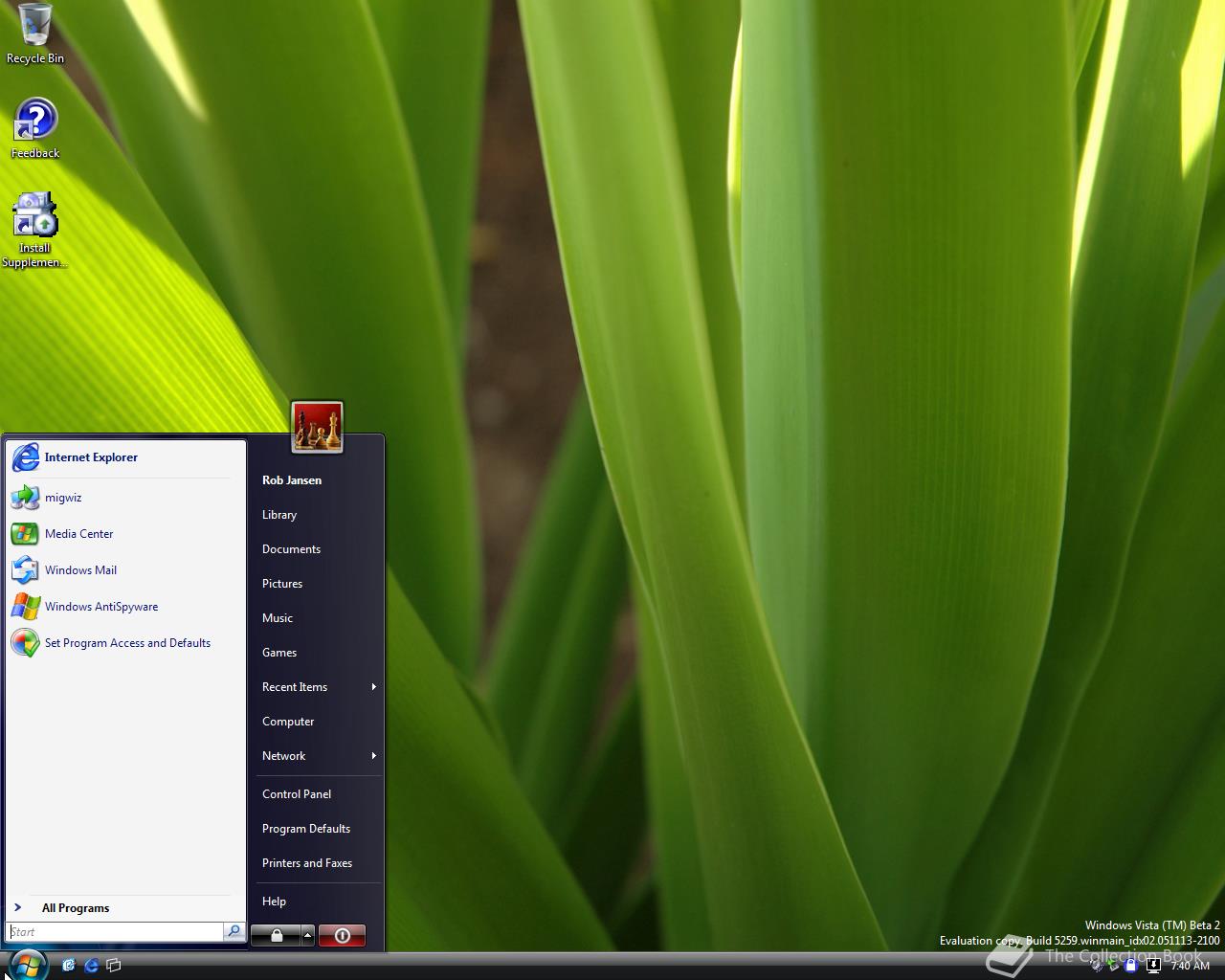Click the Start search text field
The width and height of the screenshot is (1225, 980).
(115, 932)
